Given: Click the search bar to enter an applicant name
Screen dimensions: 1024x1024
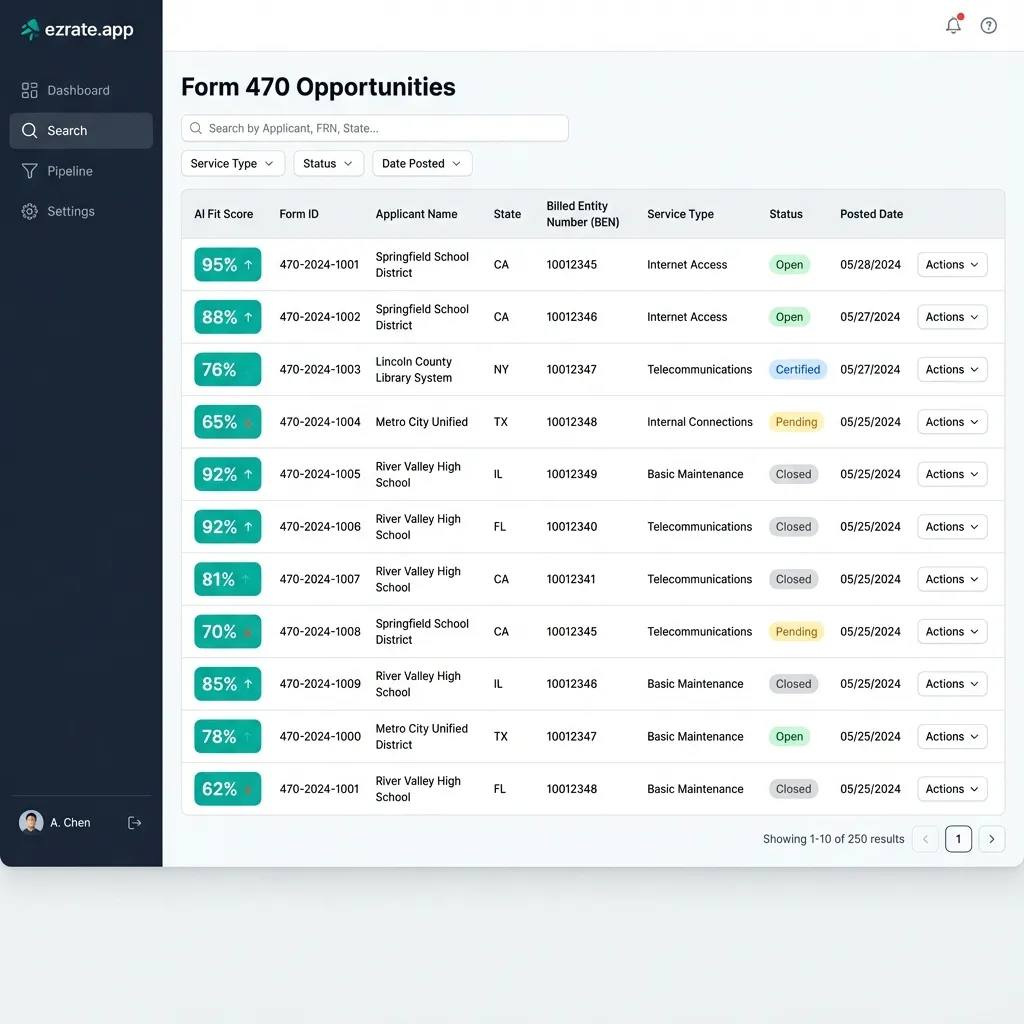Looking at the screenshot, I should [375, 128].
